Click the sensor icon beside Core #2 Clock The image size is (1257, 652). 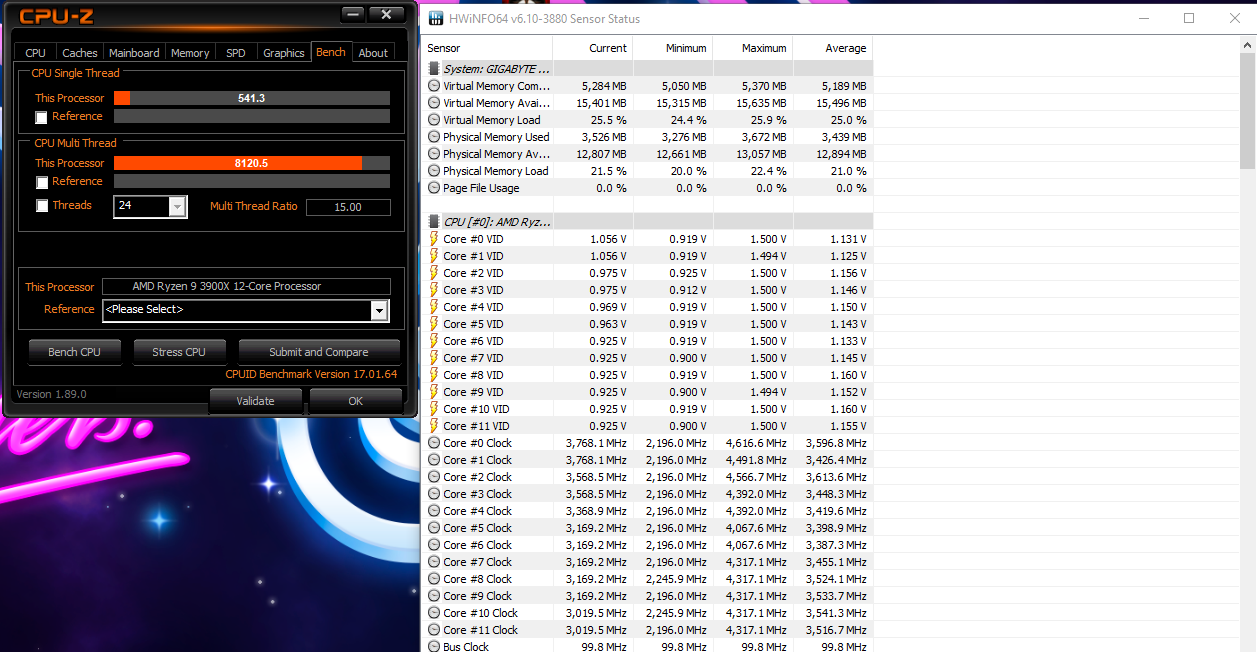click(434, 477)
